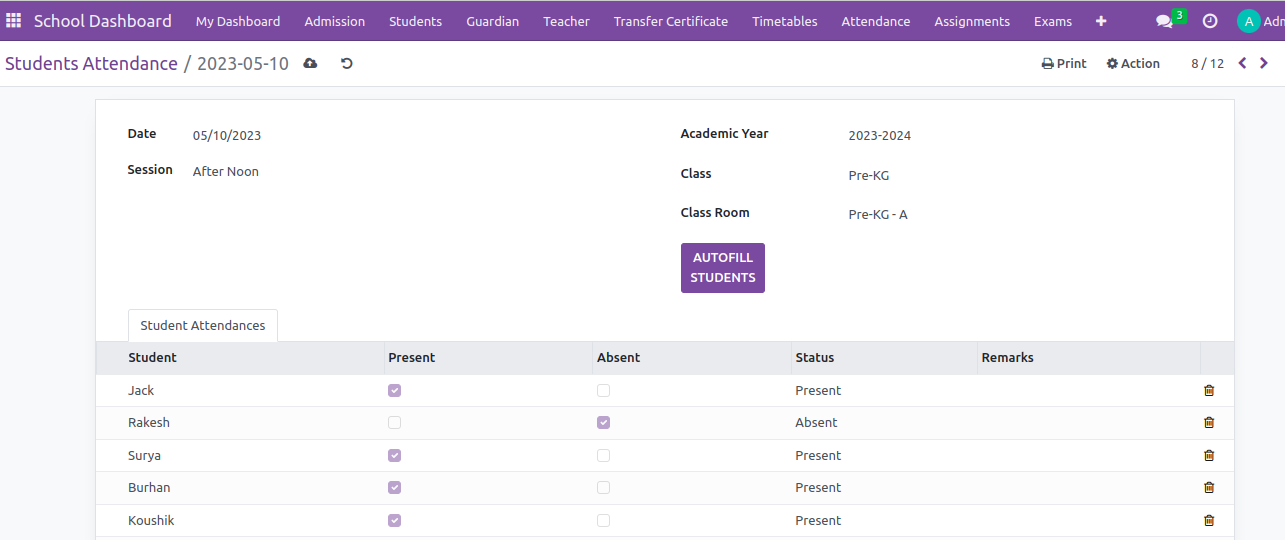Open the Class field Pre-KG
1285x540 pixels.
tap(869, 176)
